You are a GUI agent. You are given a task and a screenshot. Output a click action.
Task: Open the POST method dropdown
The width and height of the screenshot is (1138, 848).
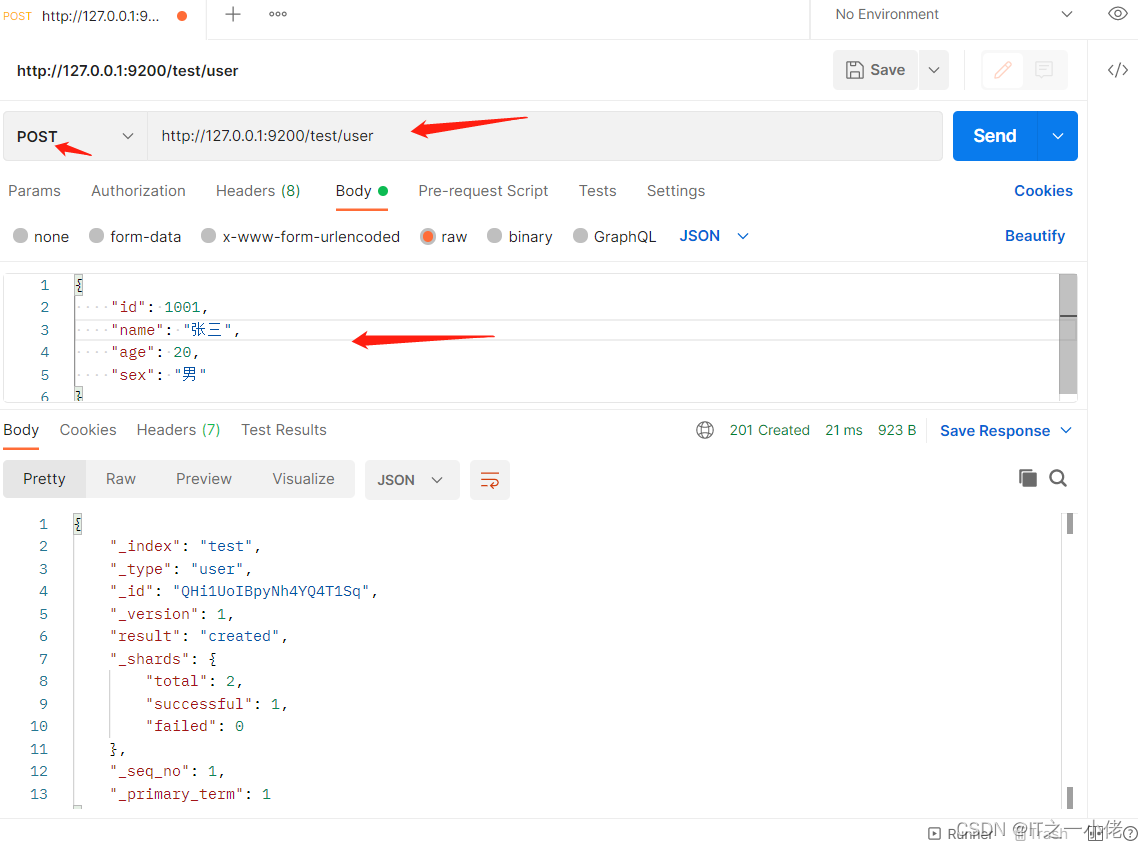tap(75, 136)
